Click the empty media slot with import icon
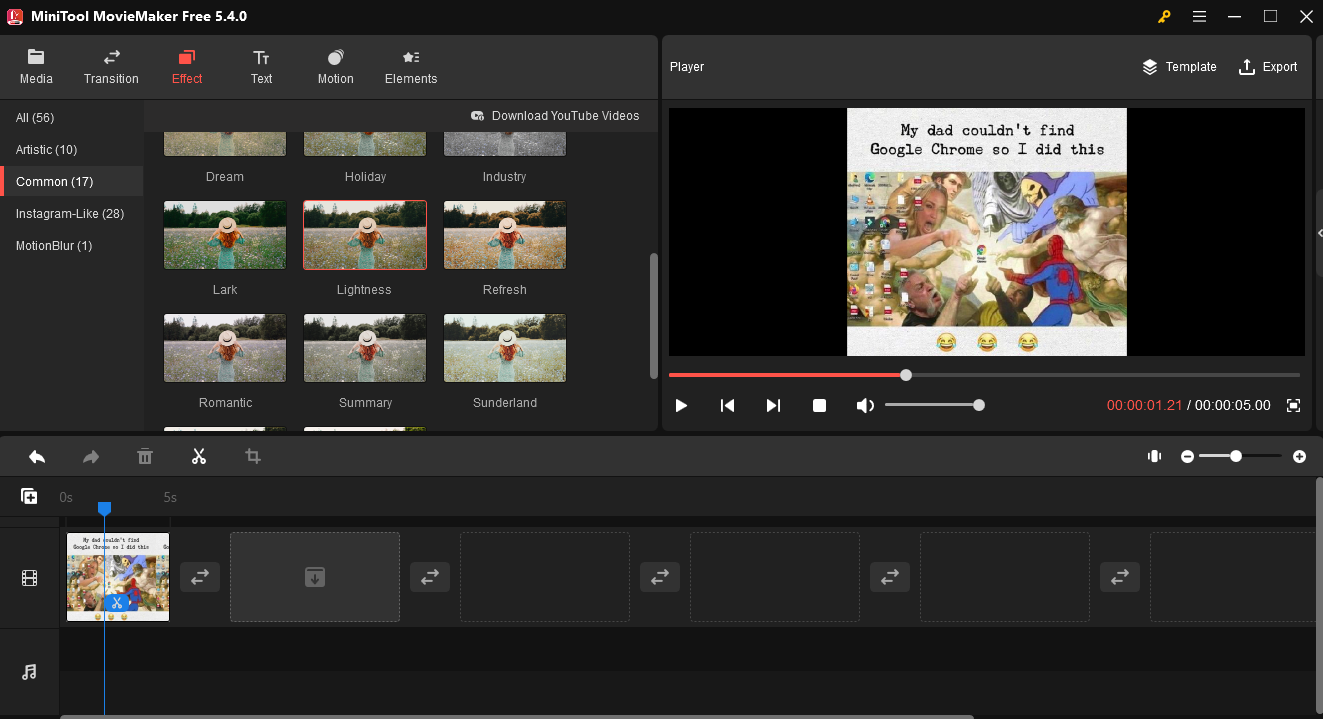Image resolution: width=1323 pixels, height=719 pixels. coord(315,577)
